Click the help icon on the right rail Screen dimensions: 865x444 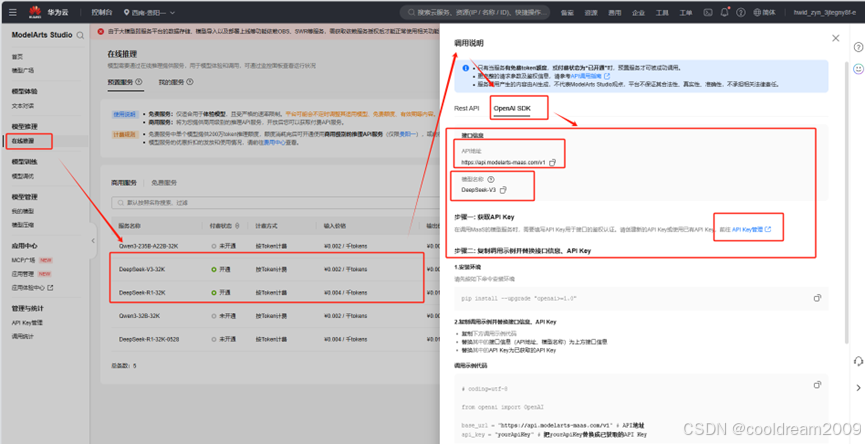(x=858, y=47)
